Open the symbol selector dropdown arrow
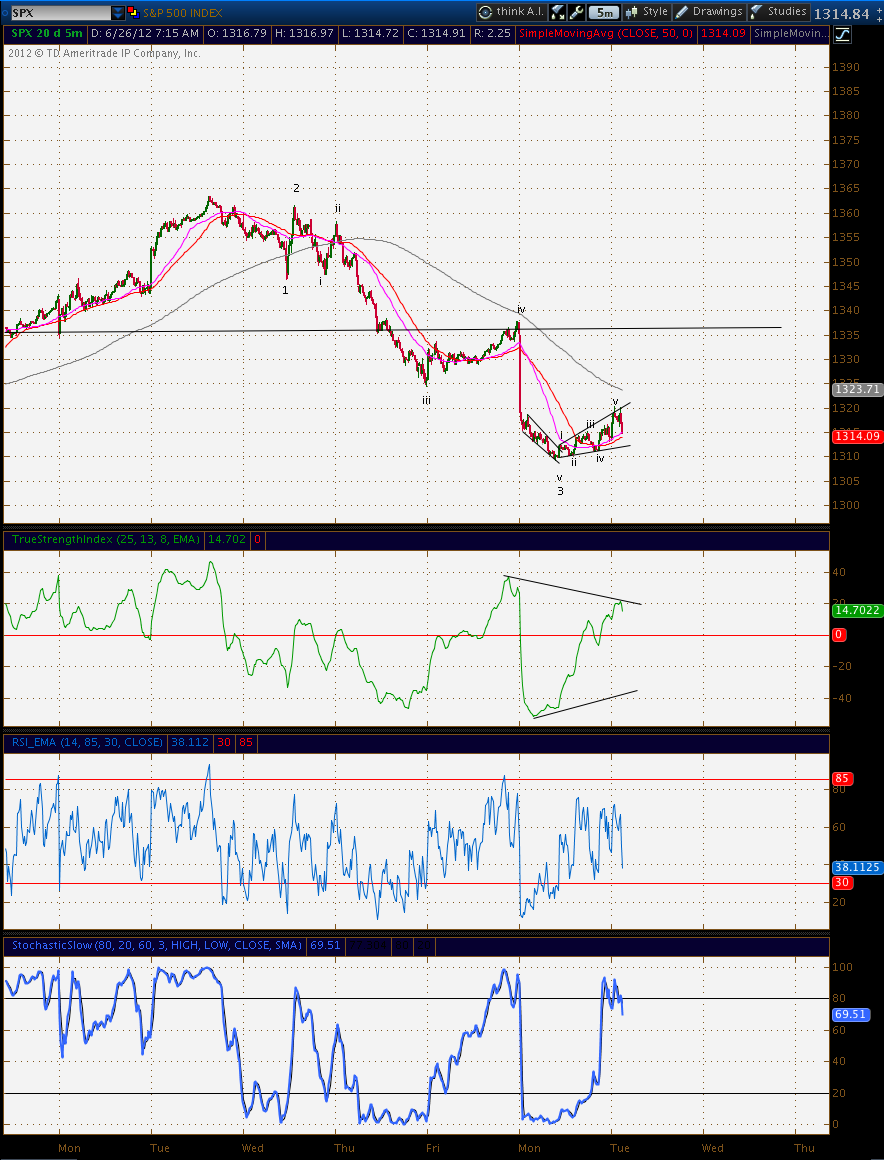Viewport: 884px width, 1160px height. 118,13
